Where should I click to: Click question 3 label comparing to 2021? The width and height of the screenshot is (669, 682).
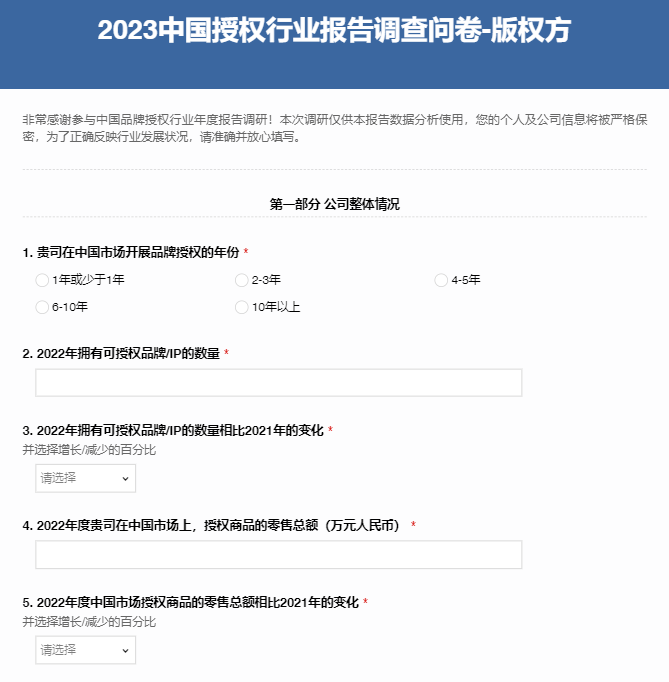click(172, 430)
